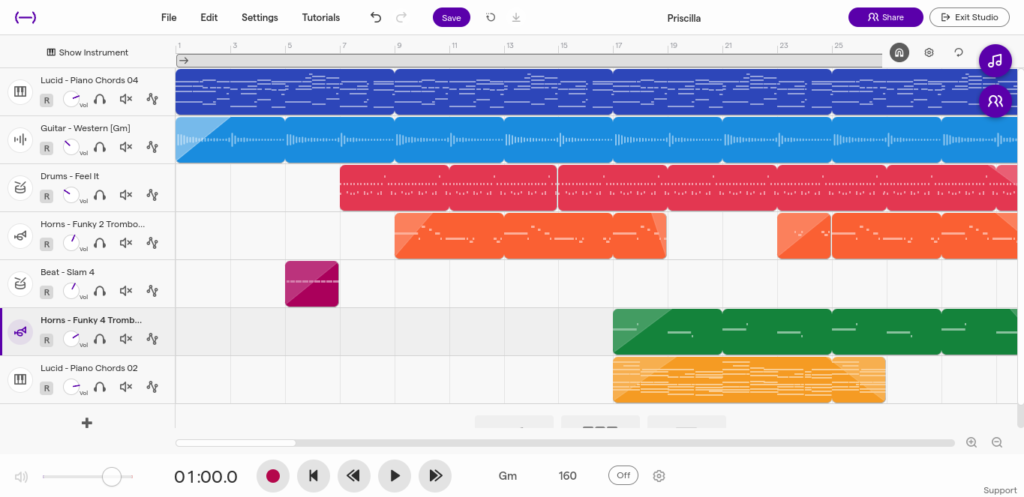The height and width of the screenshot is (497, 1024).
Task: Open the Gm key selector
Action: tap(508, 476)
